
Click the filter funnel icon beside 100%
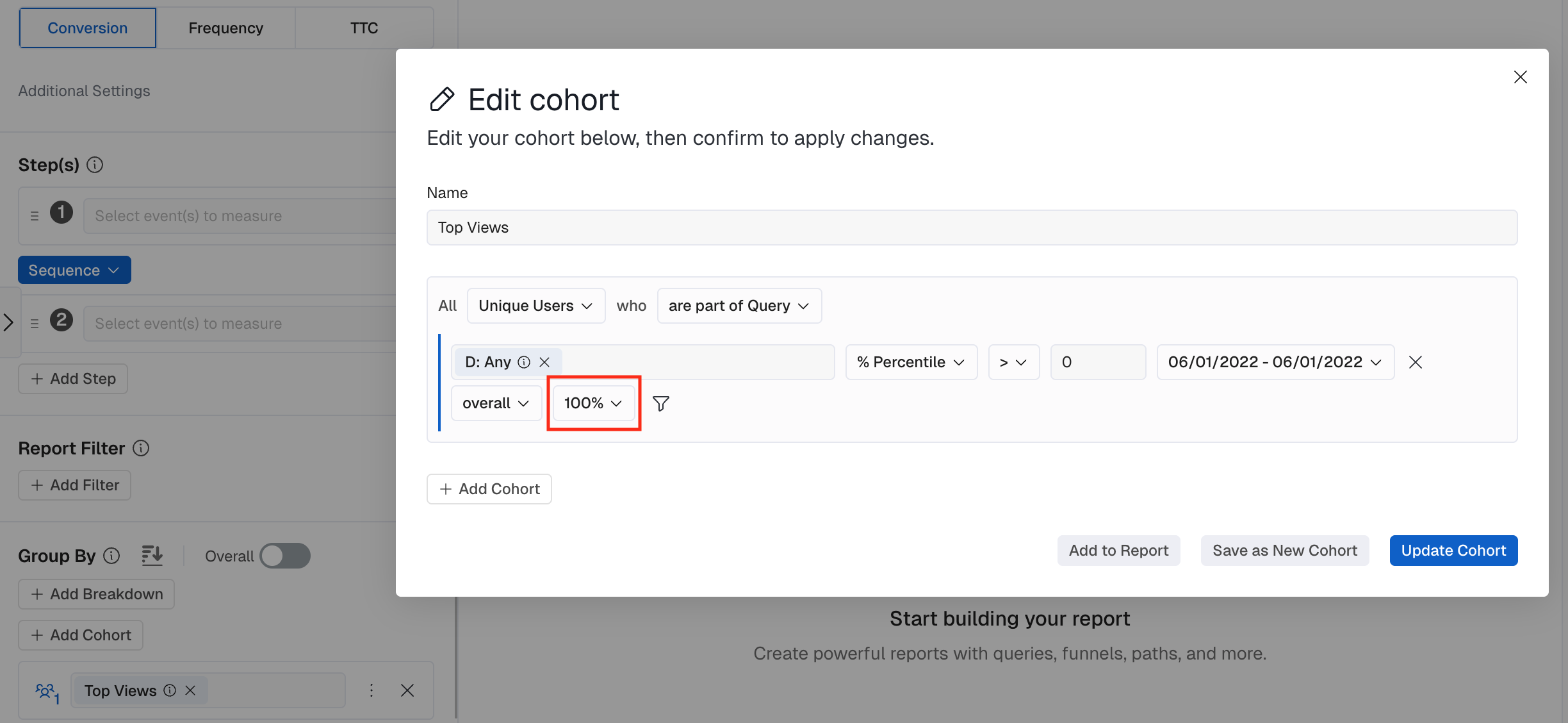660,403
